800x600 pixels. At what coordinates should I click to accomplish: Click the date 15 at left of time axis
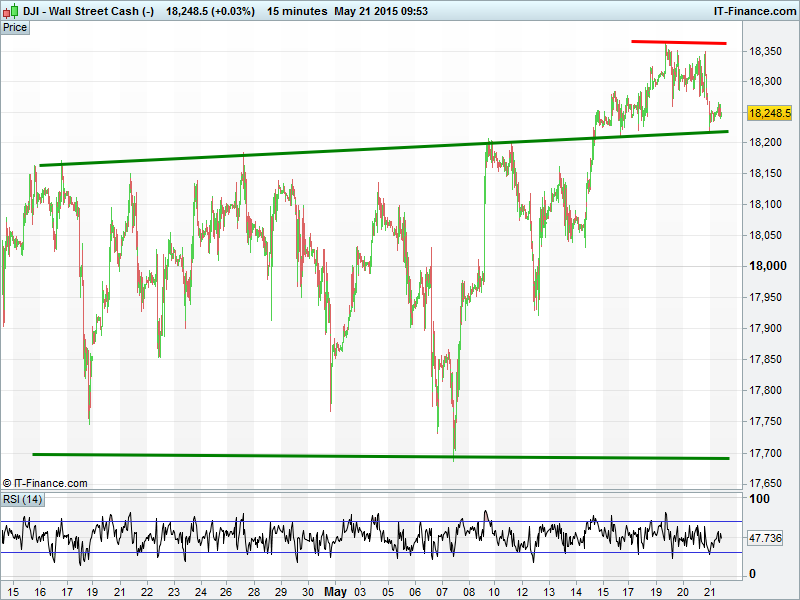tap(12, 592)
